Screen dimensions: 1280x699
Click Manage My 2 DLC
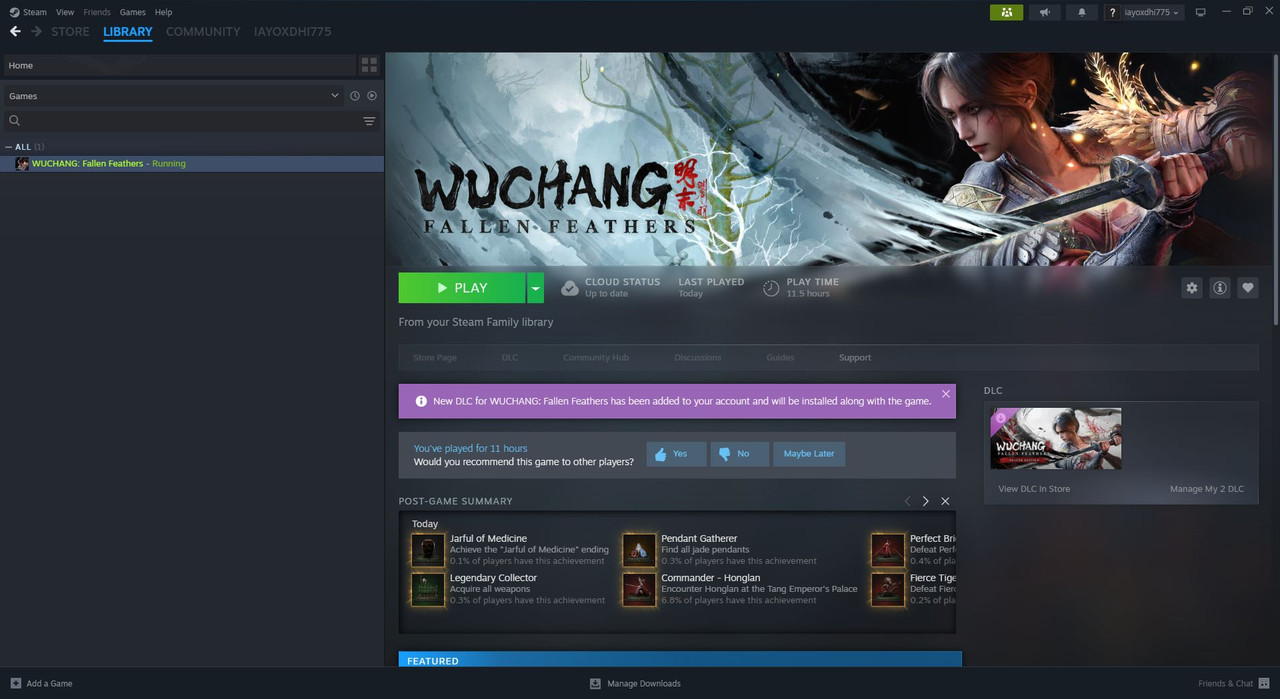1207,489
